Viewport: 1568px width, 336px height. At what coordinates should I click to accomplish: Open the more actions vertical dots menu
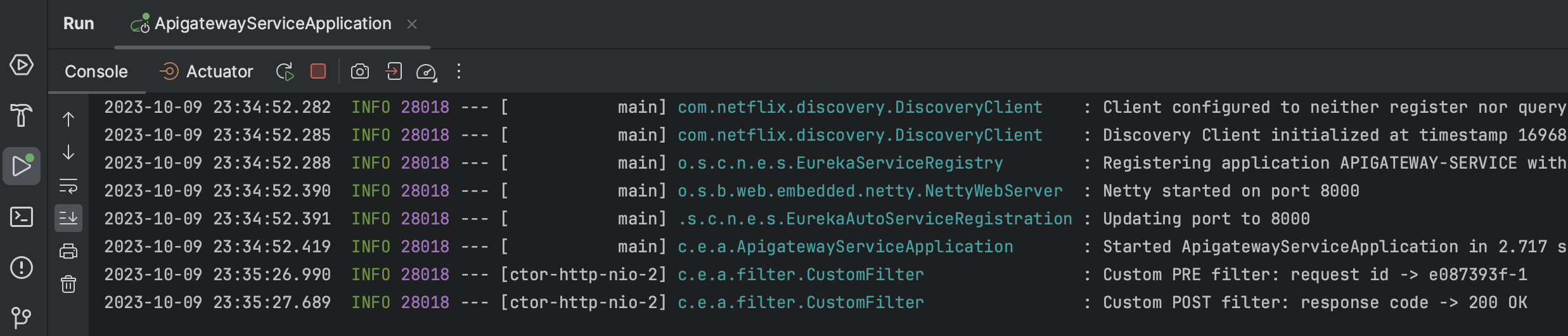pos(459,71)
